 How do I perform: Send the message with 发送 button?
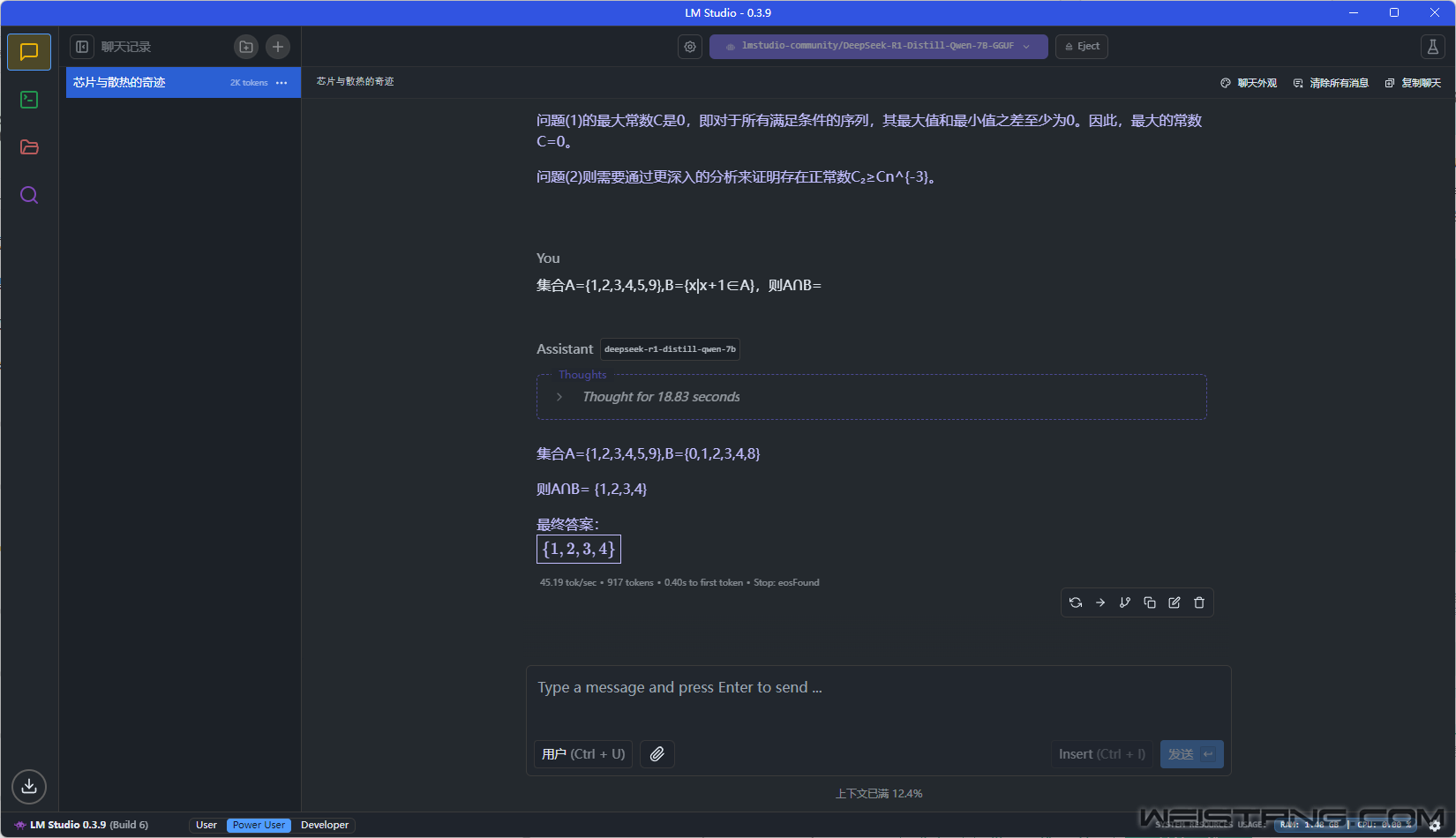point(1192,754)
